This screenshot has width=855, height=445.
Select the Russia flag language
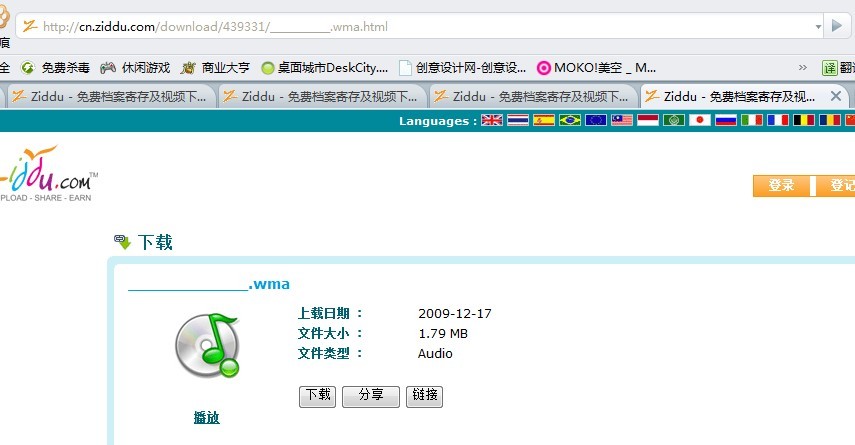pyautogui.click(x=726, y=121)
